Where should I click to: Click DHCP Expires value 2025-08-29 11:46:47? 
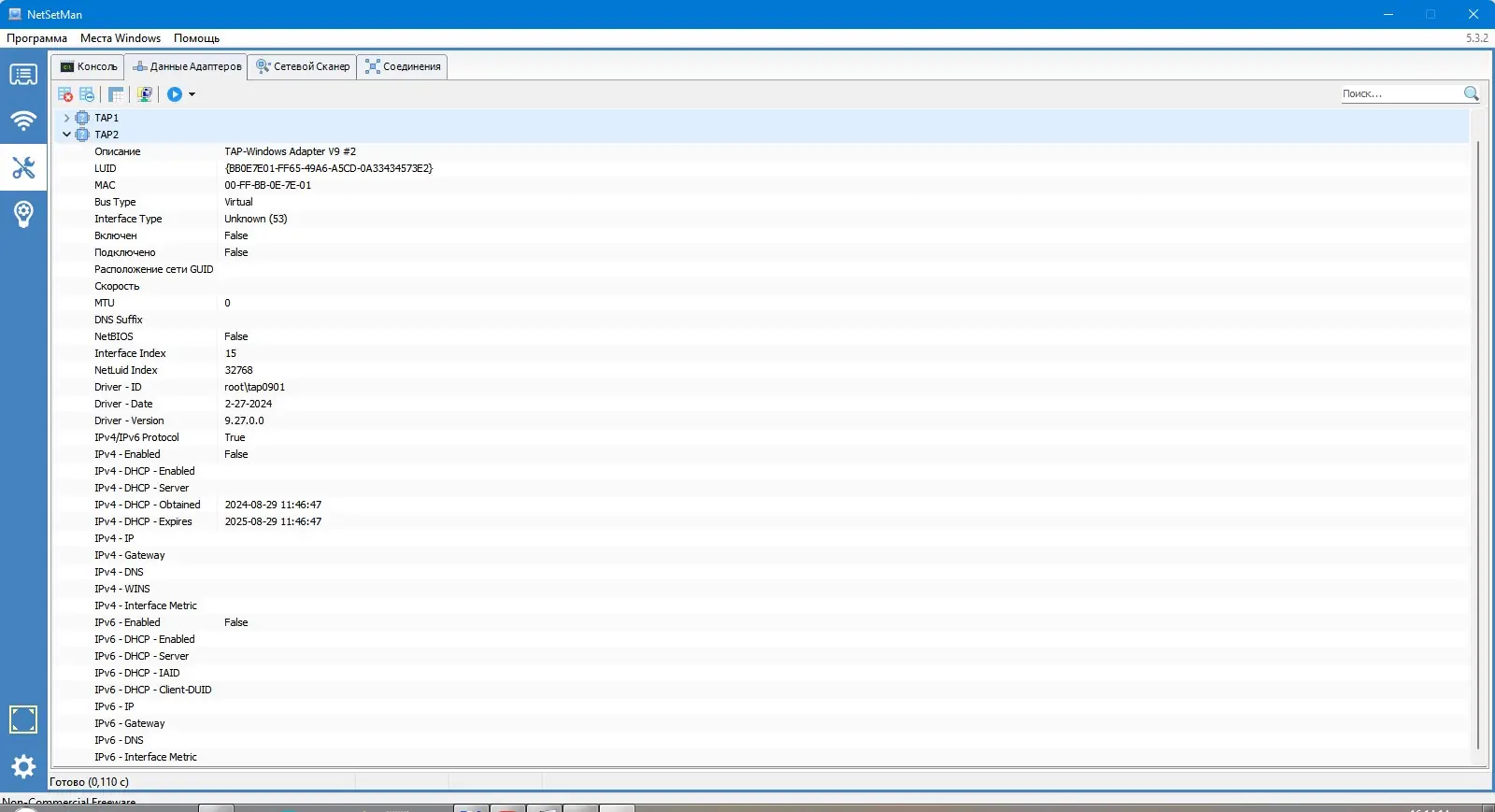click(273, 521)
